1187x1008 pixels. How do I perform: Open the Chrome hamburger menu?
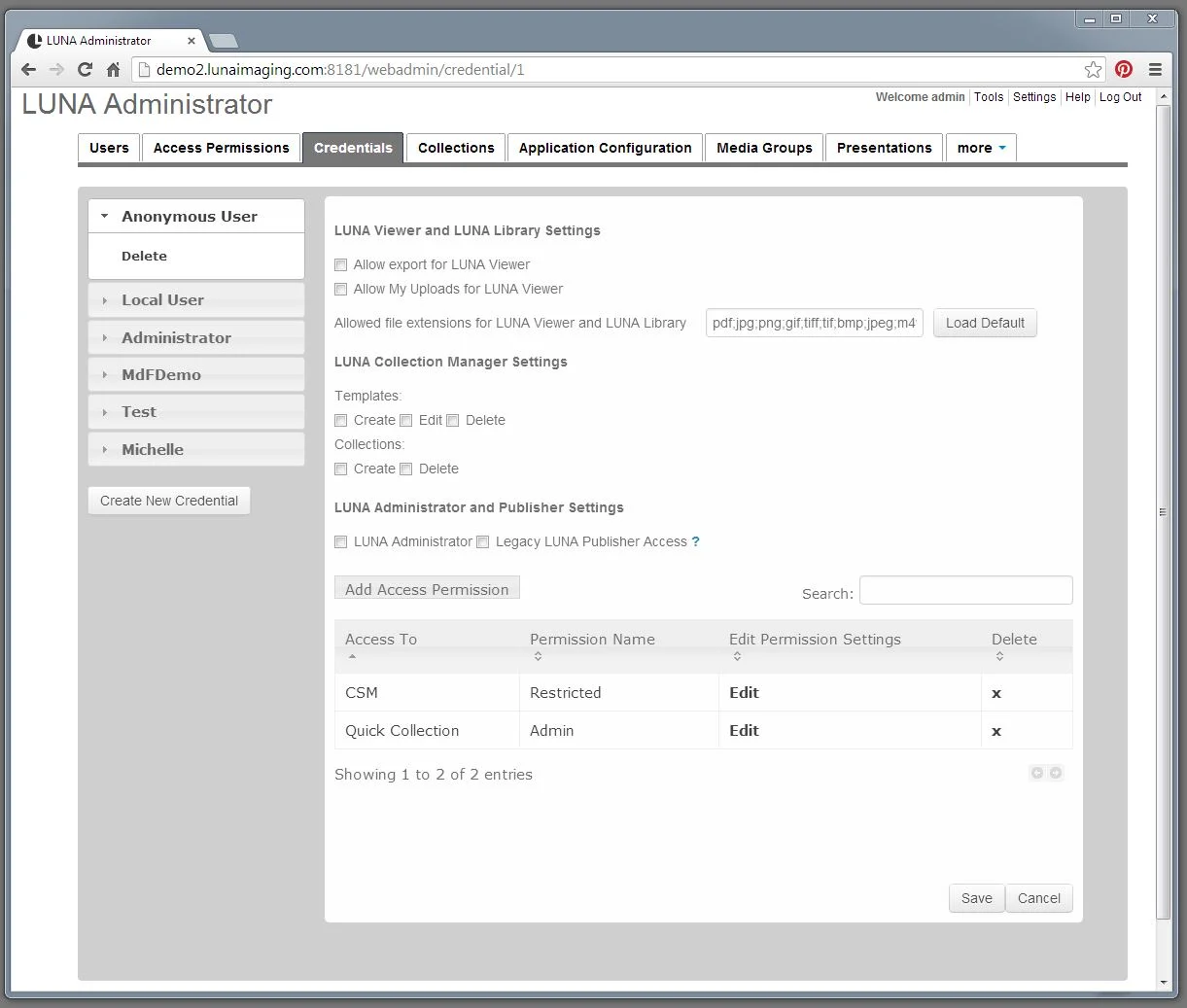coord(1155,69)
